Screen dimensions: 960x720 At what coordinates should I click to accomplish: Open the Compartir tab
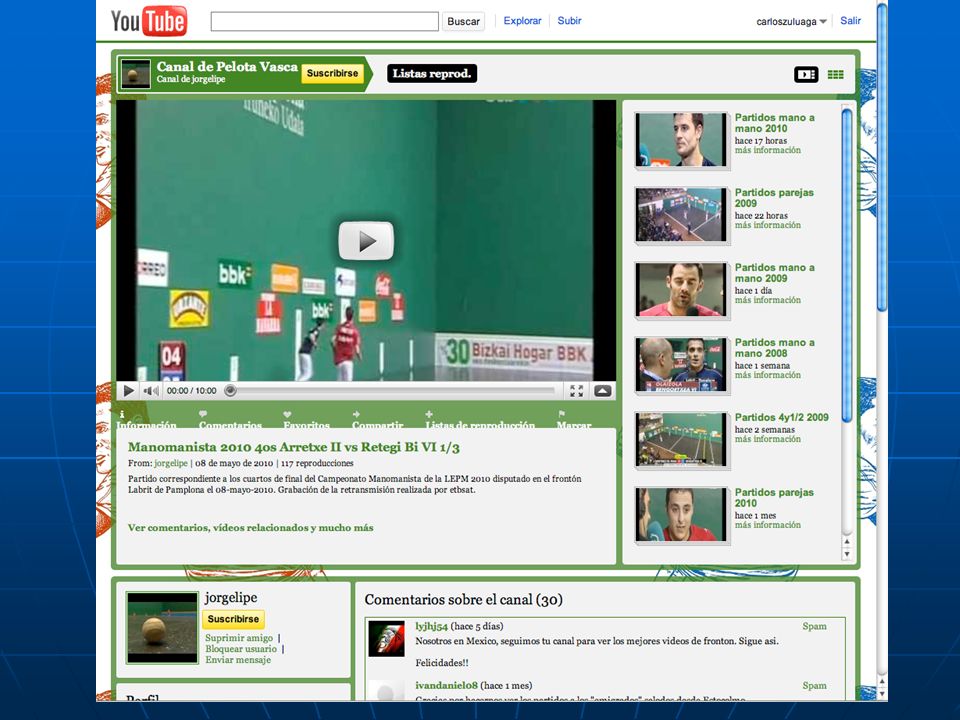[x=377, y=420]
